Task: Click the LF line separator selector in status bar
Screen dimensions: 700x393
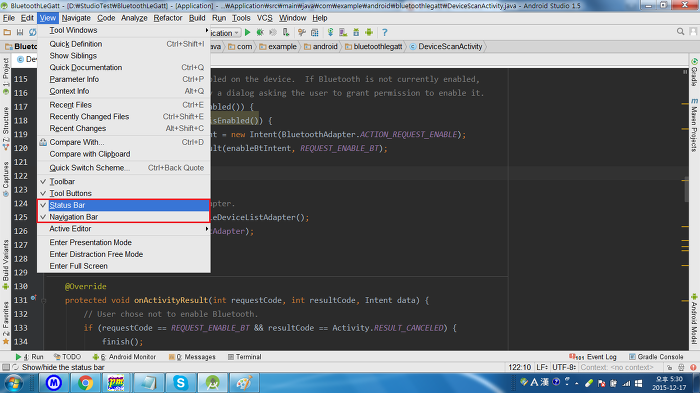Action: [542, 367]
